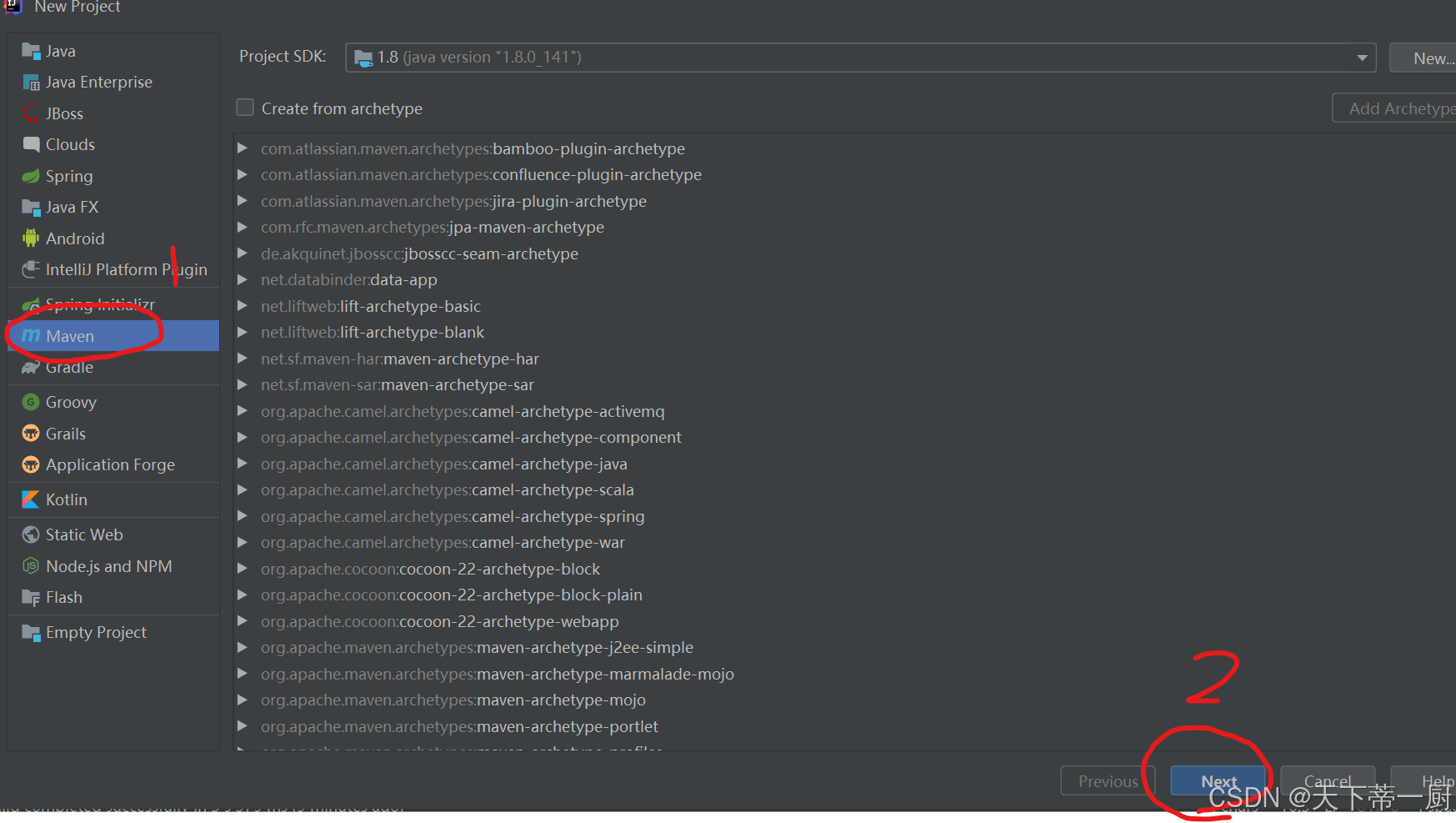Select Maven project category
Screen dimensions: 1456x823
click(x=113, y=335)
